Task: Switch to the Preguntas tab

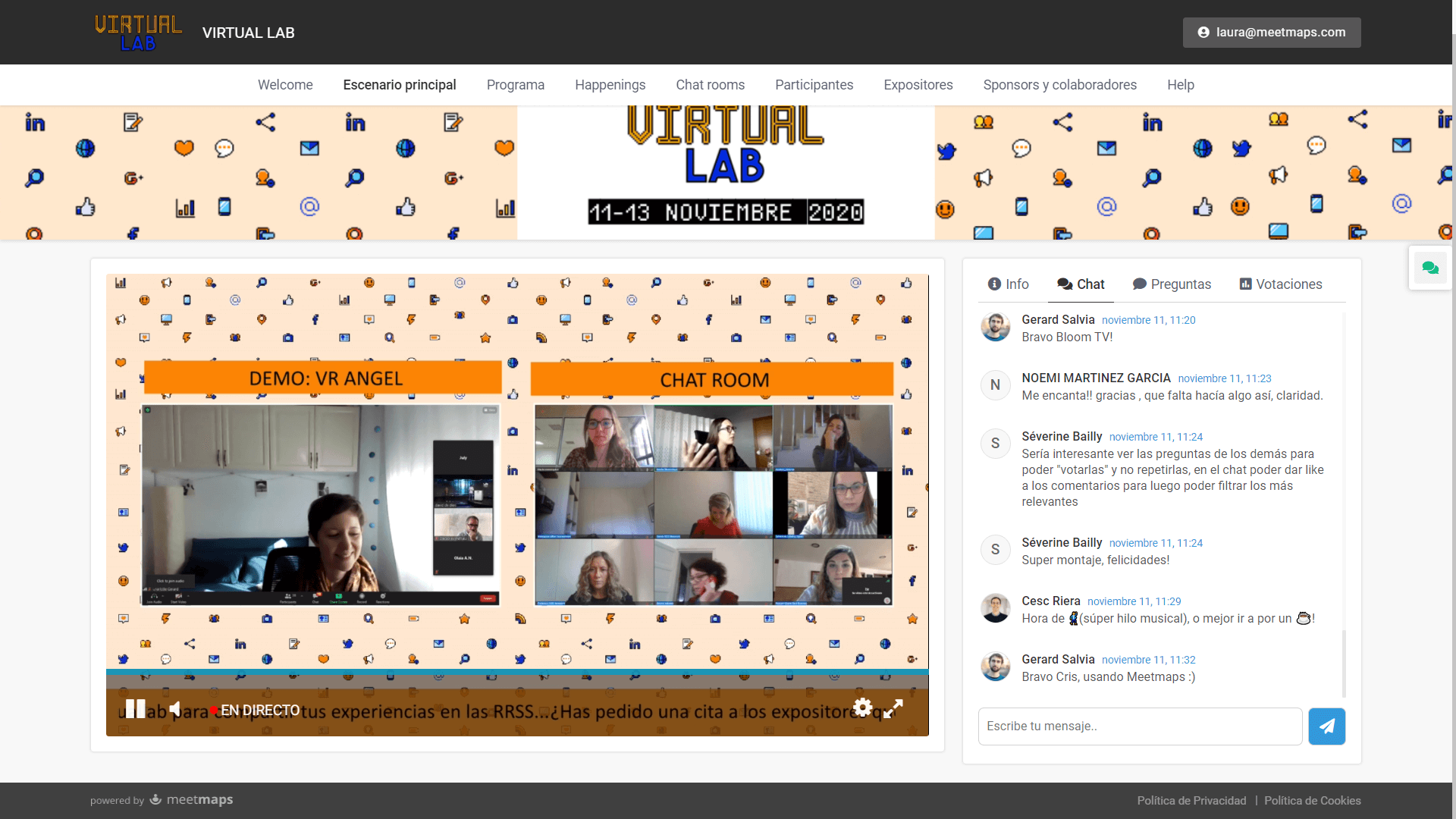Action: (x=1172, y=284)
